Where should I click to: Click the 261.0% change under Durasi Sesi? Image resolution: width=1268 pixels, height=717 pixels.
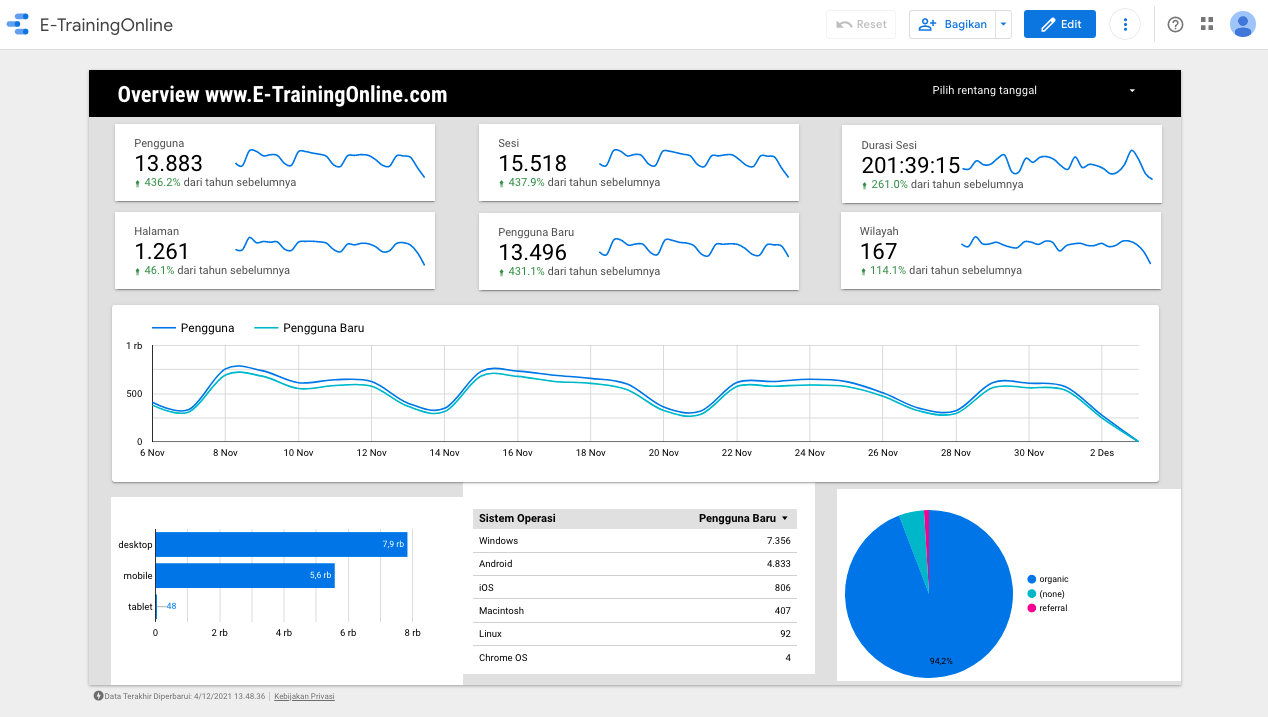point(889,184)
